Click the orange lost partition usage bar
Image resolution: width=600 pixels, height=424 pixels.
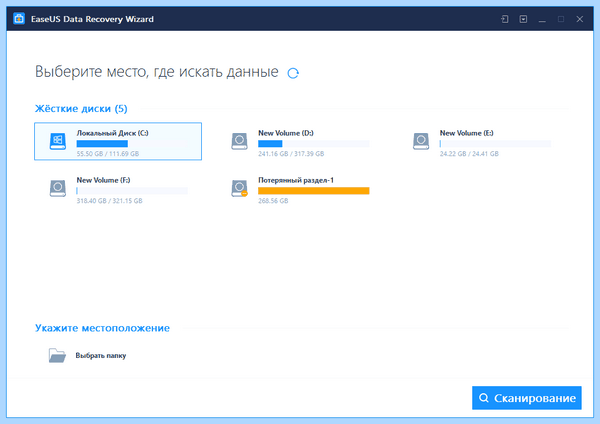(x=314, y=191)
